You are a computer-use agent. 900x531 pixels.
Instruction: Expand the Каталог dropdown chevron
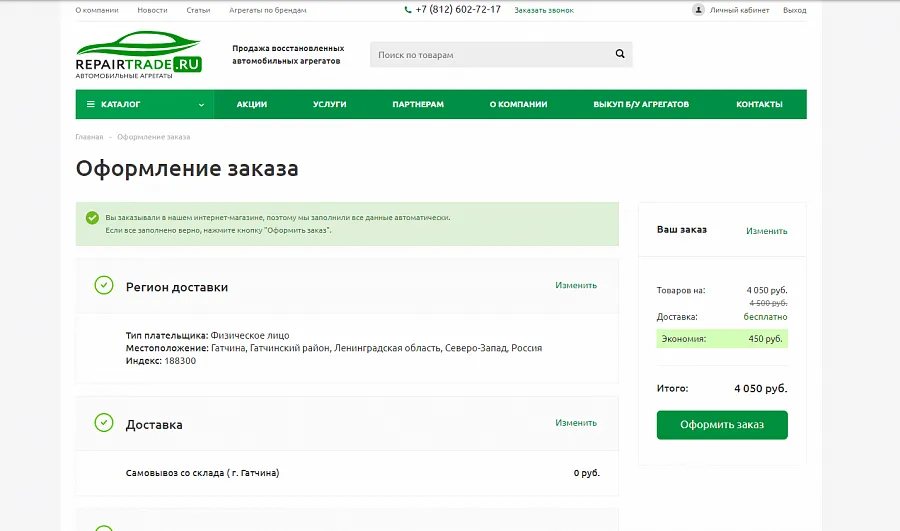[x=201, y=105]
